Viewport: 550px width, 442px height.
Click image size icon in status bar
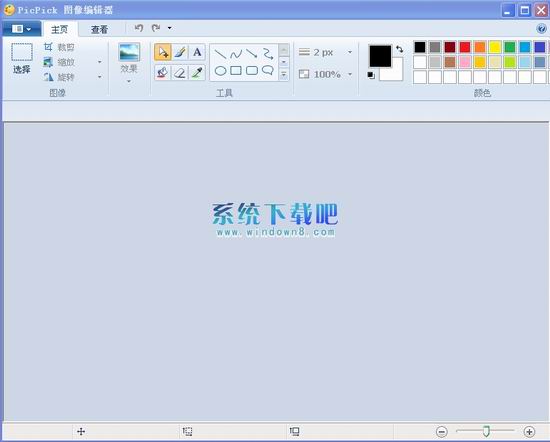click(294, 431)
